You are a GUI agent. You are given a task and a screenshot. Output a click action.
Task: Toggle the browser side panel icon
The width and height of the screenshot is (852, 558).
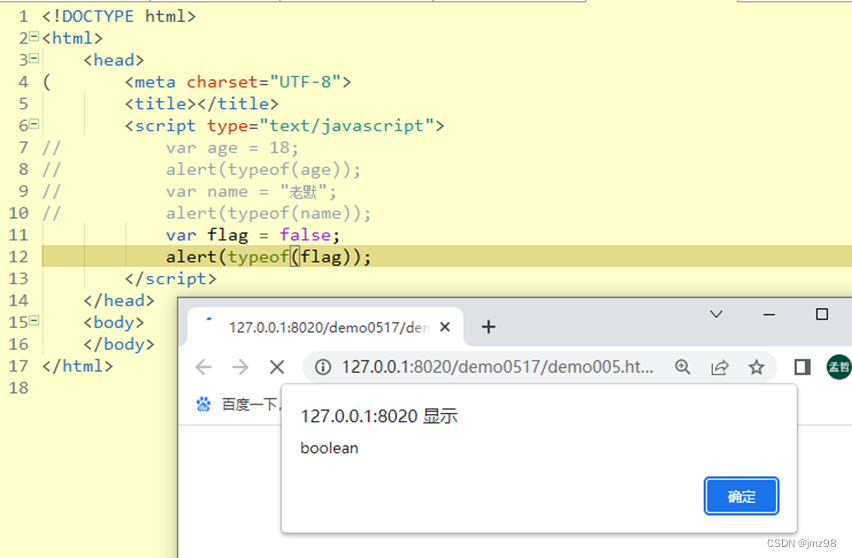(802, 367)
